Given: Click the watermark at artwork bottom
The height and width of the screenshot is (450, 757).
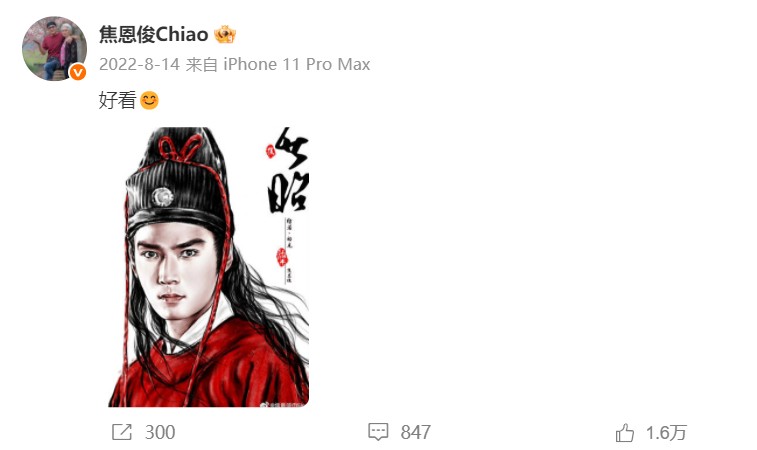Looking at the screenshot, I should pyautogui.click(x=286, y=404).
